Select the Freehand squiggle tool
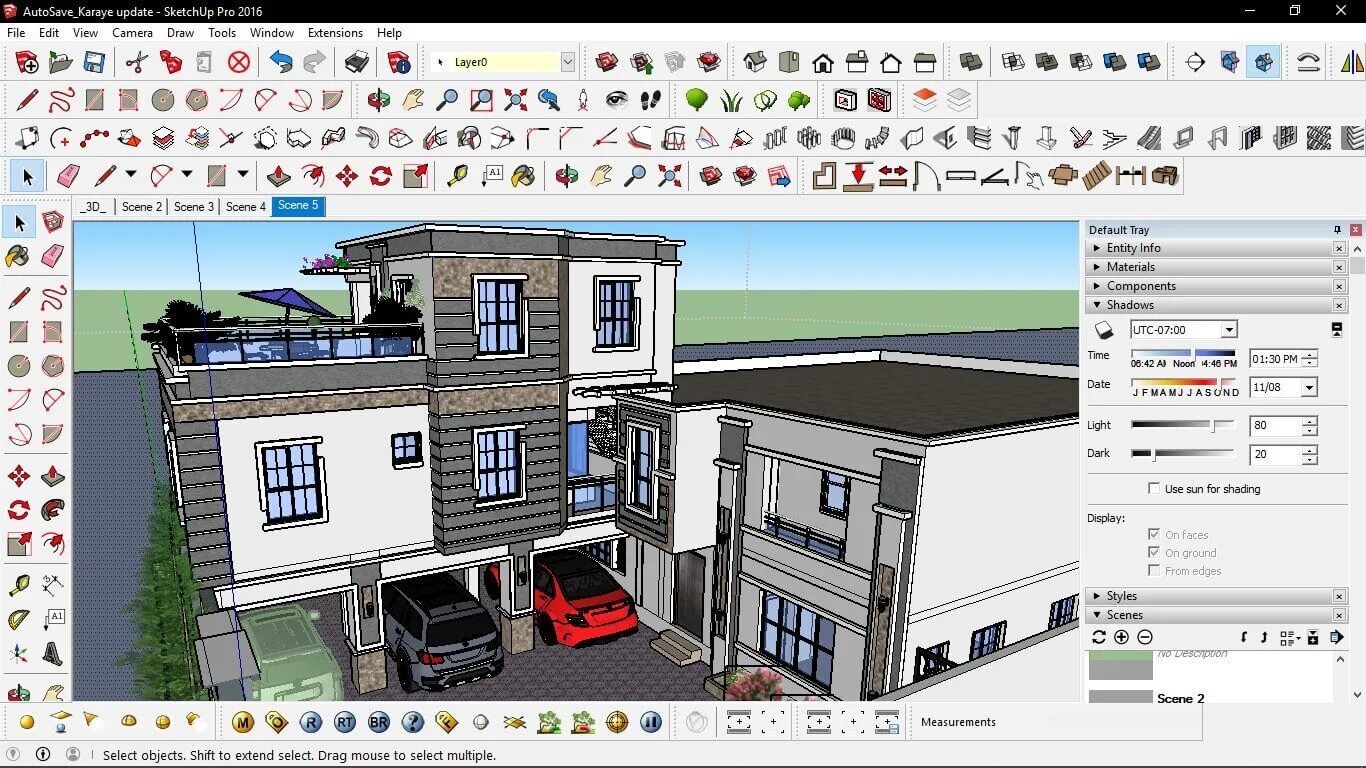1366x768 pixels. [61, 100]
